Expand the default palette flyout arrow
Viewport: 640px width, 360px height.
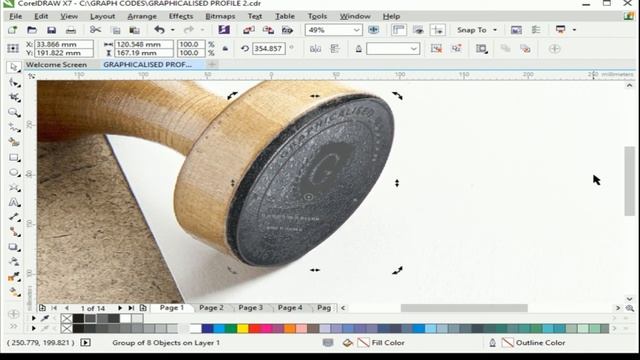click(x=33, y=328)
